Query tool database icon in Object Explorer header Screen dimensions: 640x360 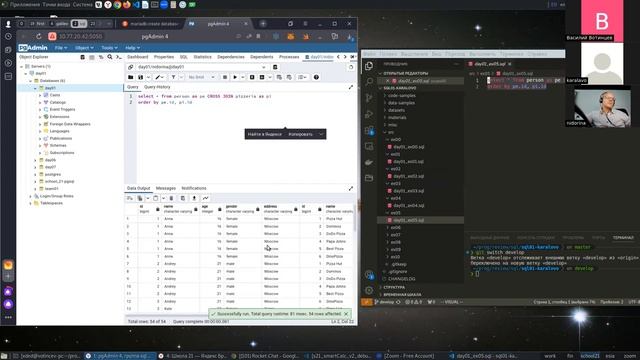pos(83,57)
